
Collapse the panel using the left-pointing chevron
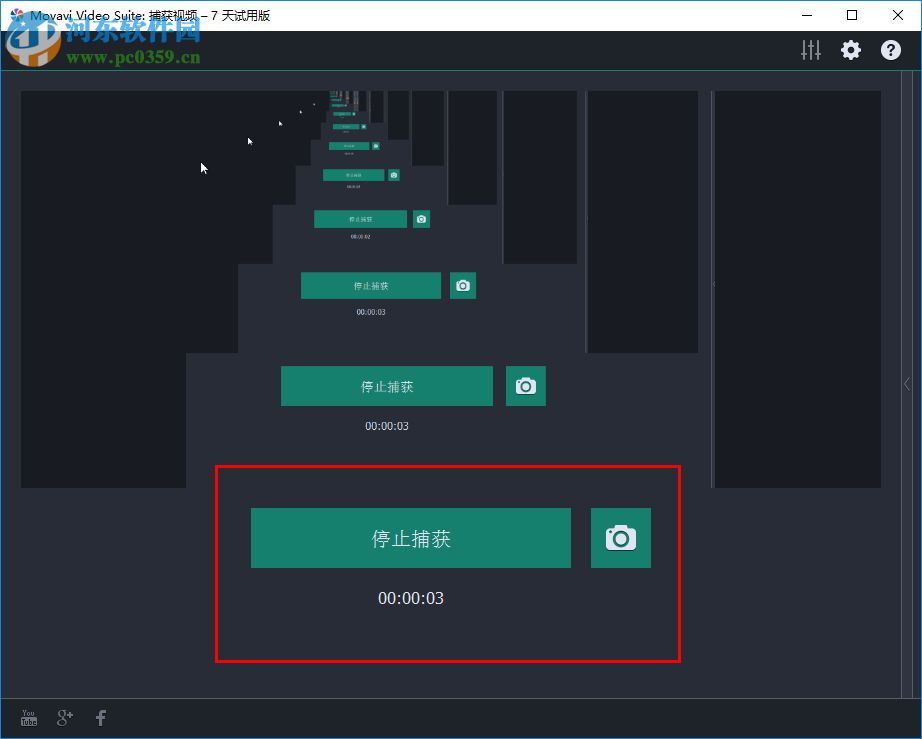pyautogui.click(x=906, y=383)
